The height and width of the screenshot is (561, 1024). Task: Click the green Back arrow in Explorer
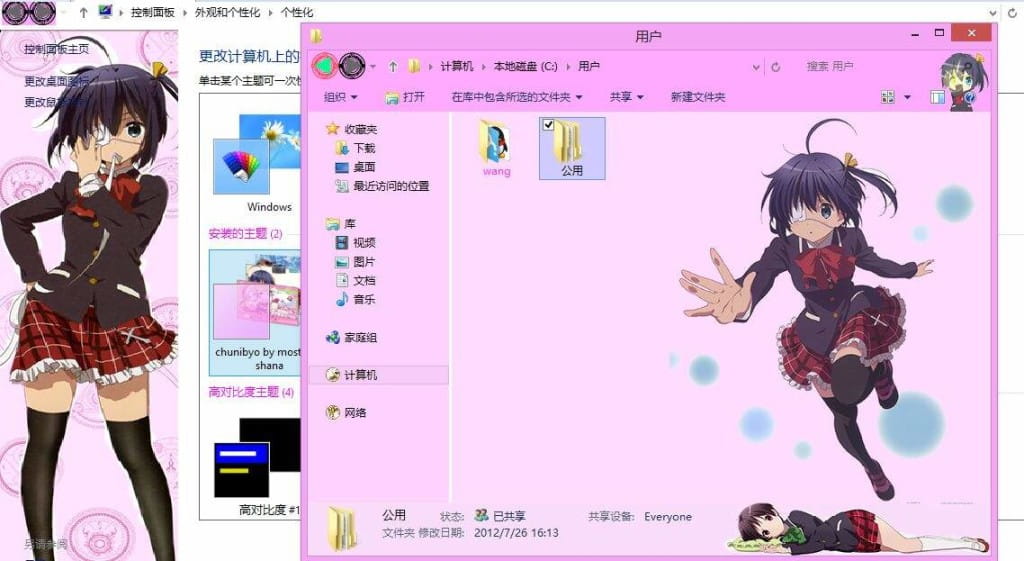[x=325, y=65]
